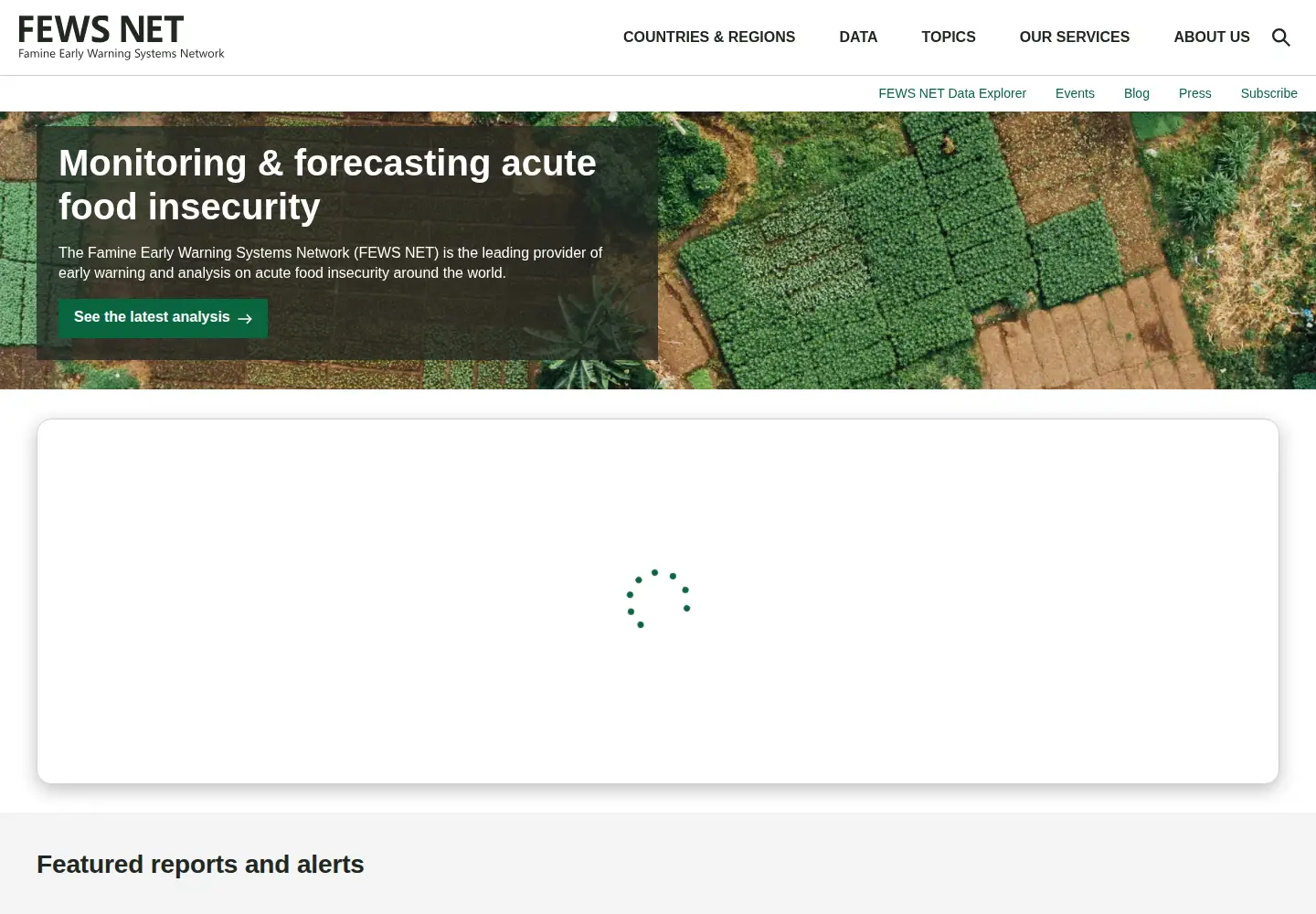Click the Famine Early Warning Systems Network description paragraph
The image size is (1316, 914).
(x=330, y=262)
